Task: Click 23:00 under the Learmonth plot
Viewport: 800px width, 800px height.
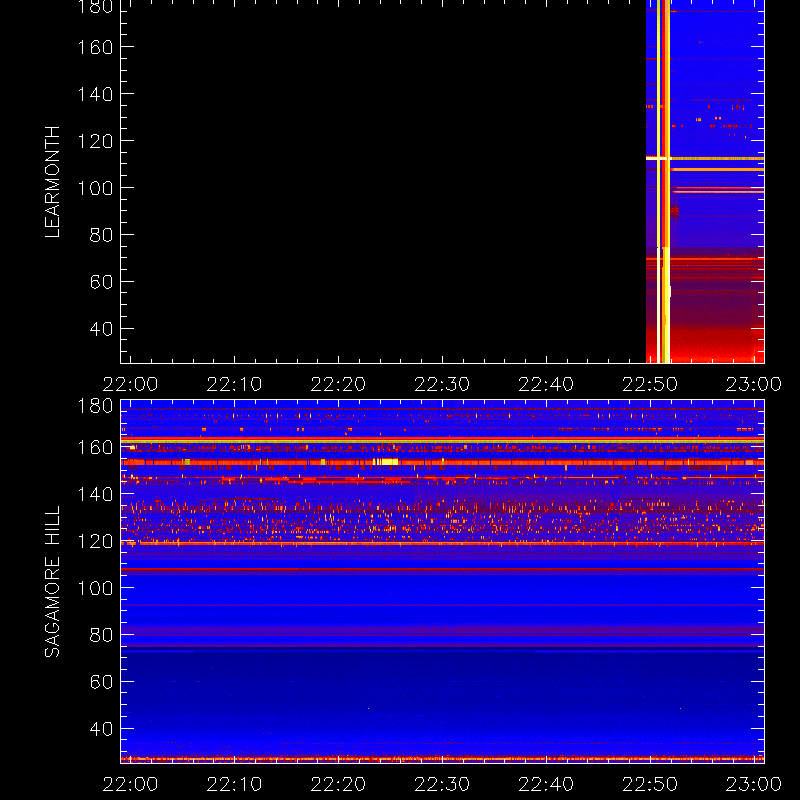Action: pyautogui.click(x=754, y=384)
